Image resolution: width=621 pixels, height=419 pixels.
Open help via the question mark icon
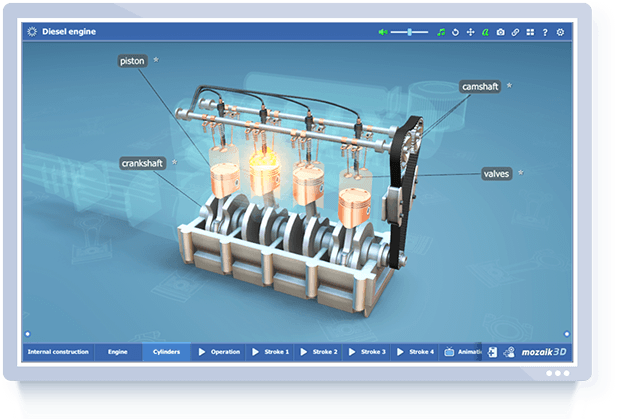tap(544, 32)
